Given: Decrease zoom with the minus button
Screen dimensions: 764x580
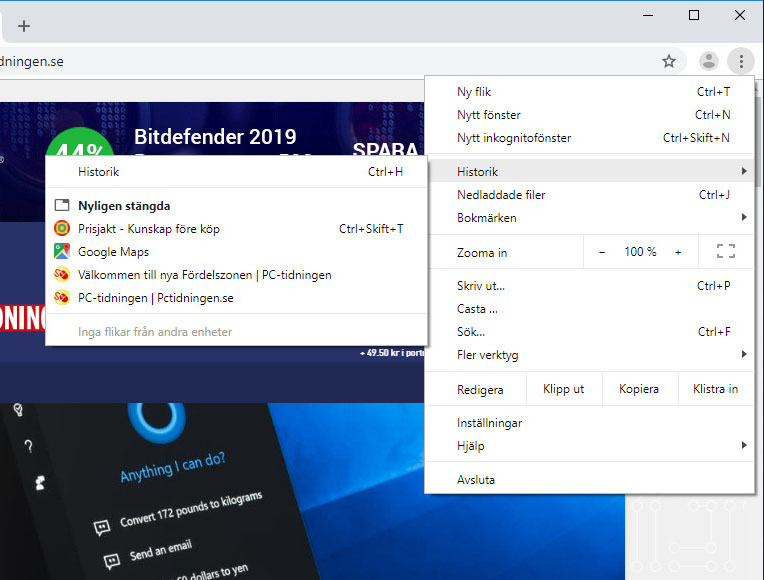Looking at the screenshot, I should point(602,252).
